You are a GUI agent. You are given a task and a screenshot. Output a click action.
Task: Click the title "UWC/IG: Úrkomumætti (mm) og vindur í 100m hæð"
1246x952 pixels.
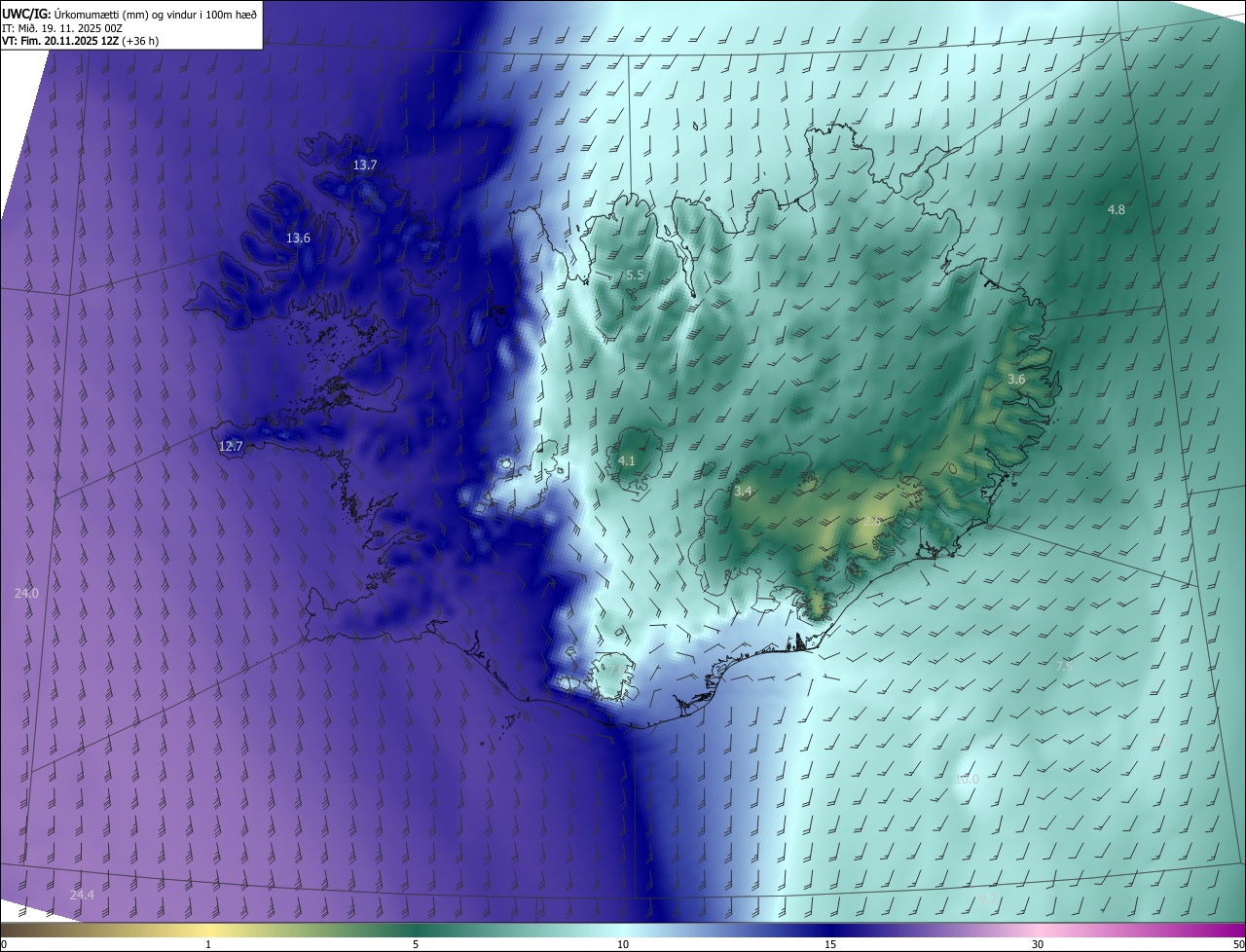pyautogui.click(x=129, y=14)
